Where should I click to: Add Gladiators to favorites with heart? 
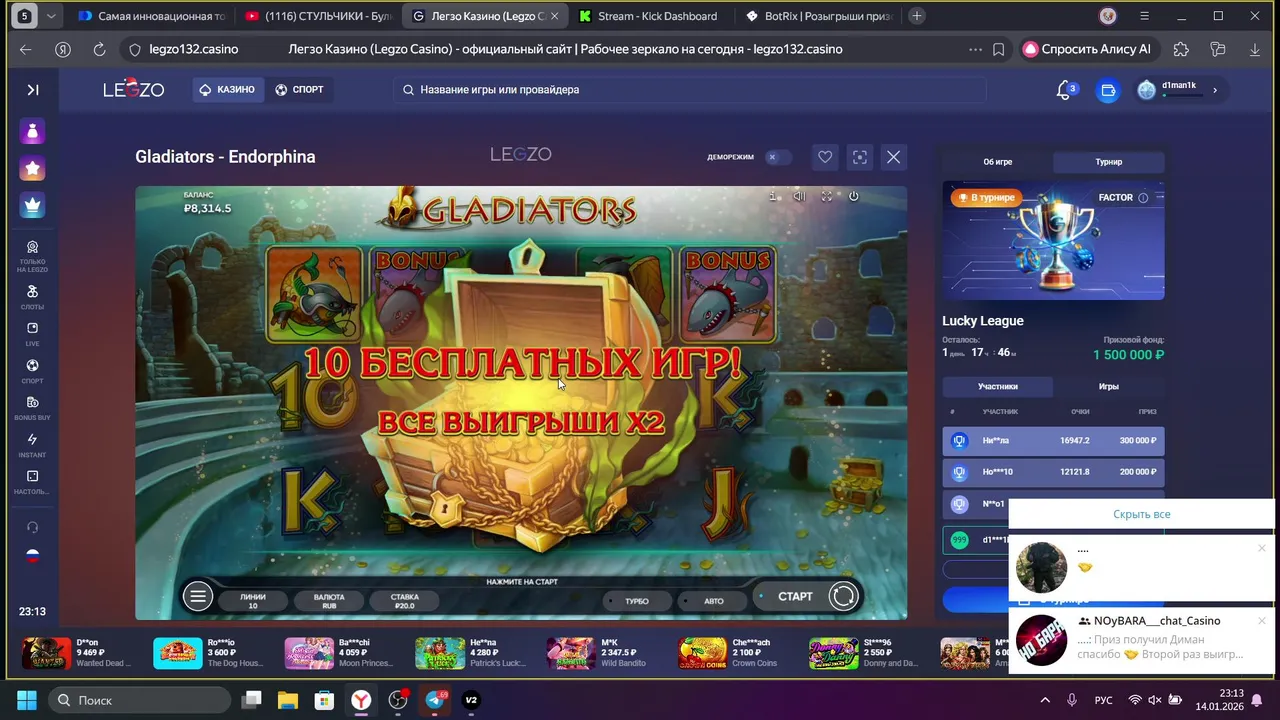tap(825, 157)
